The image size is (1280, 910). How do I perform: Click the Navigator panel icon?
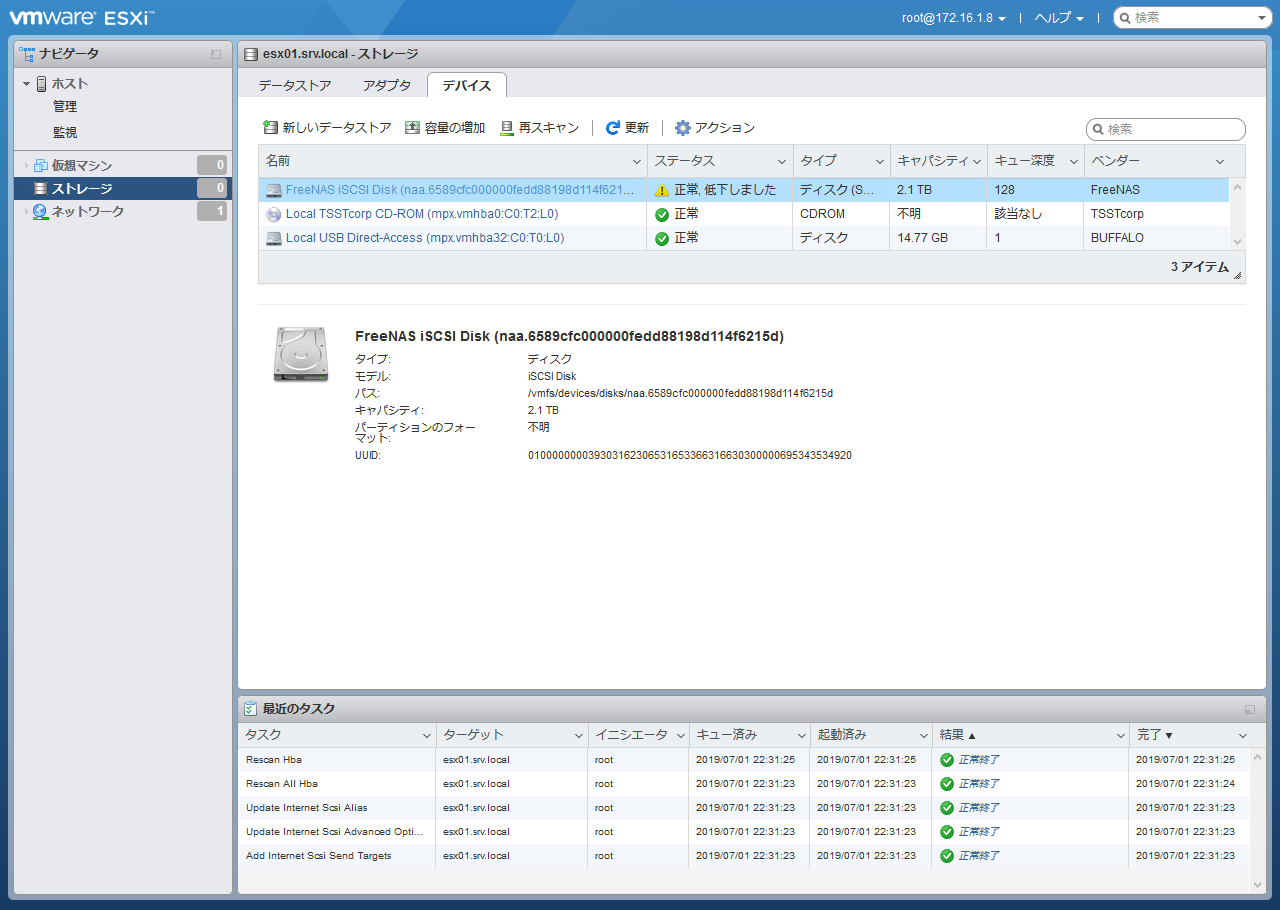click(x=27, y=54)
